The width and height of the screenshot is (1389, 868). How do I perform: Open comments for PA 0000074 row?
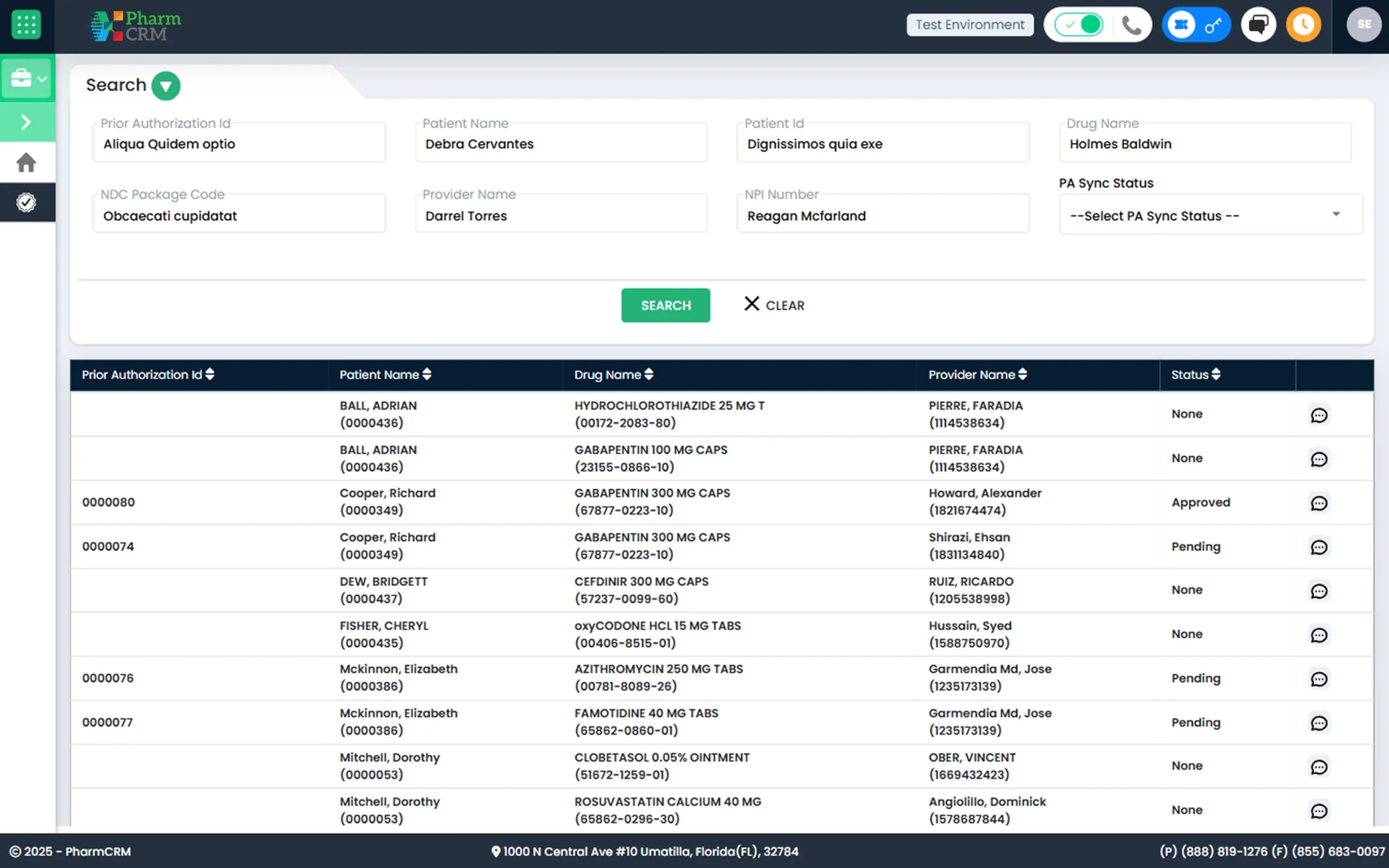[x=1319, y=547]
